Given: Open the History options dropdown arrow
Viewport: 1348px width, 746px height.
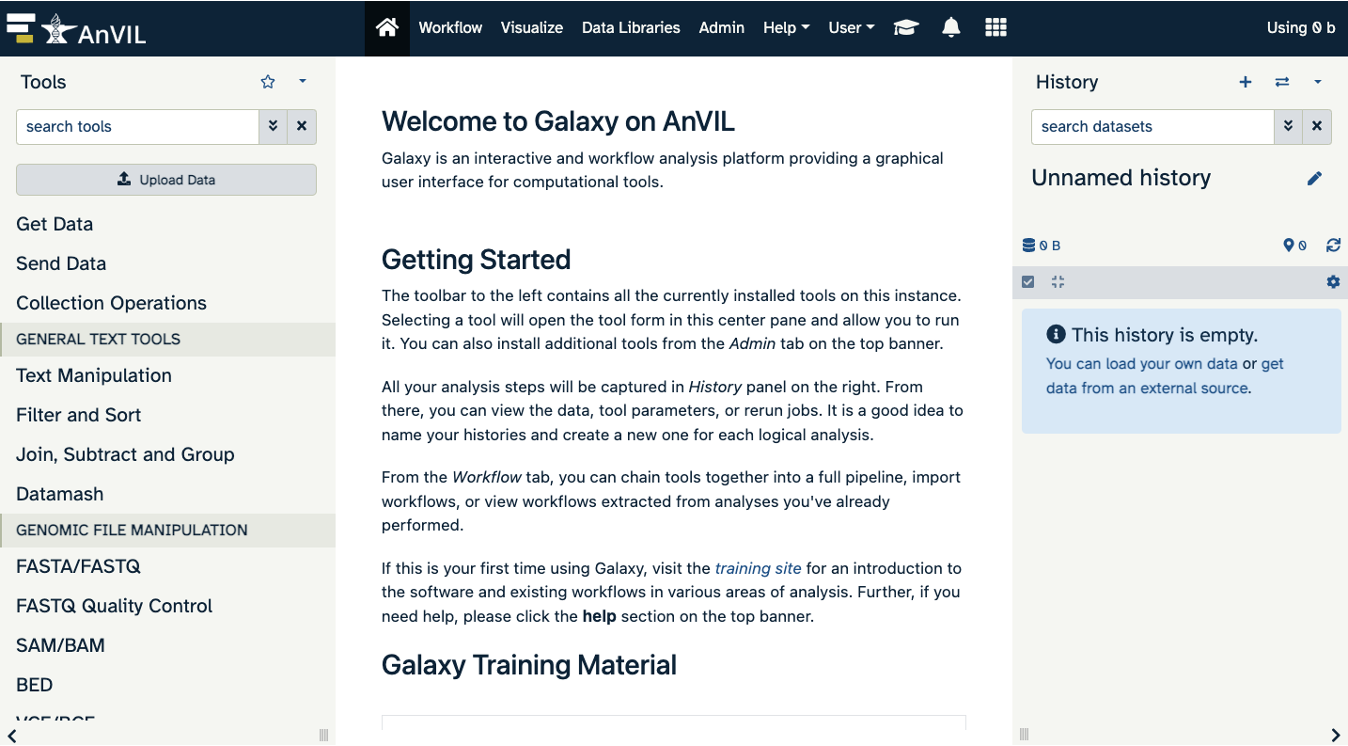Looking at the screenshot, I should tap(1318, 82).
